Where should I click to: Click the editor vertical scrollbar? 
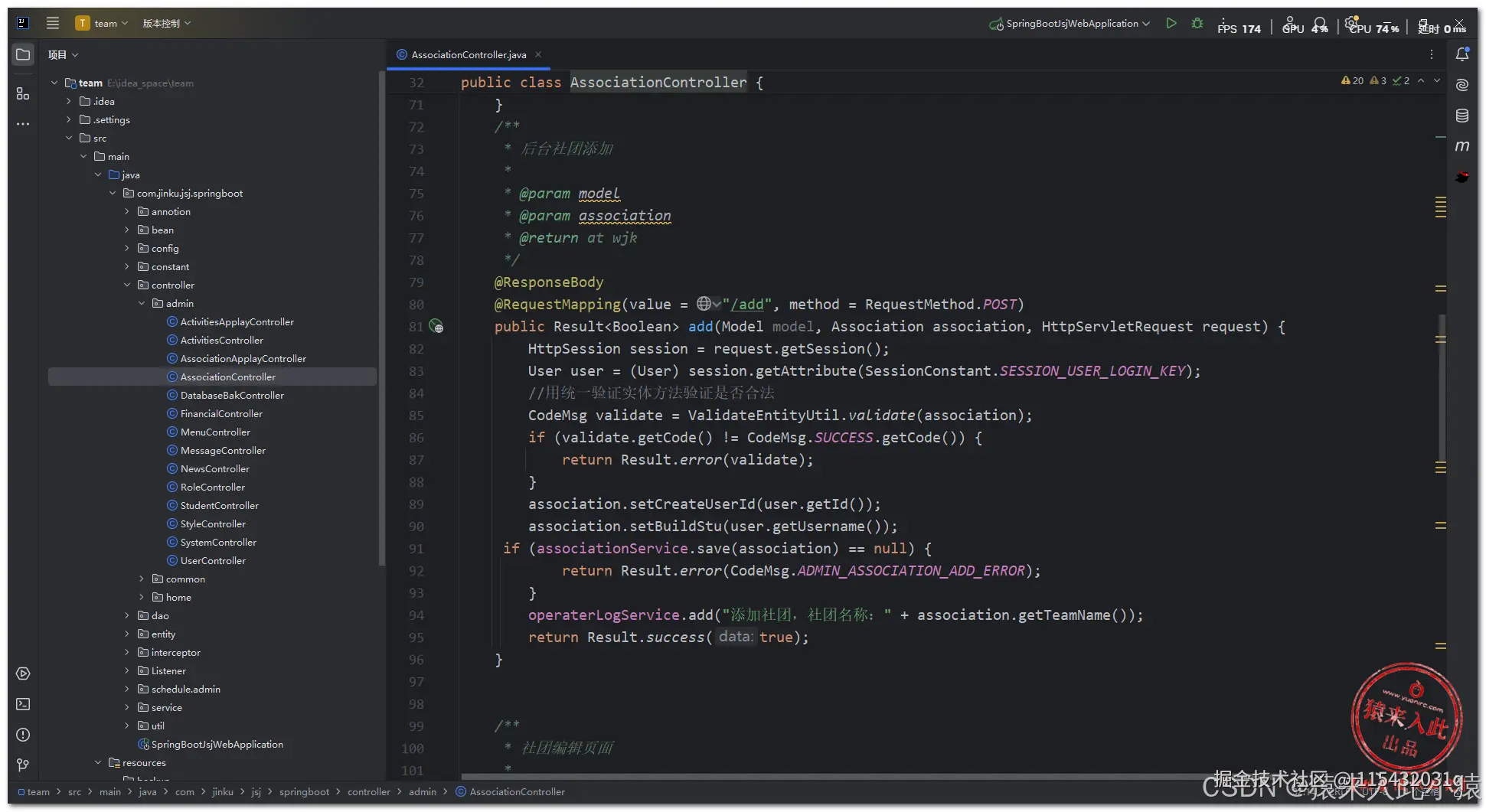[x=1442, y=386]
